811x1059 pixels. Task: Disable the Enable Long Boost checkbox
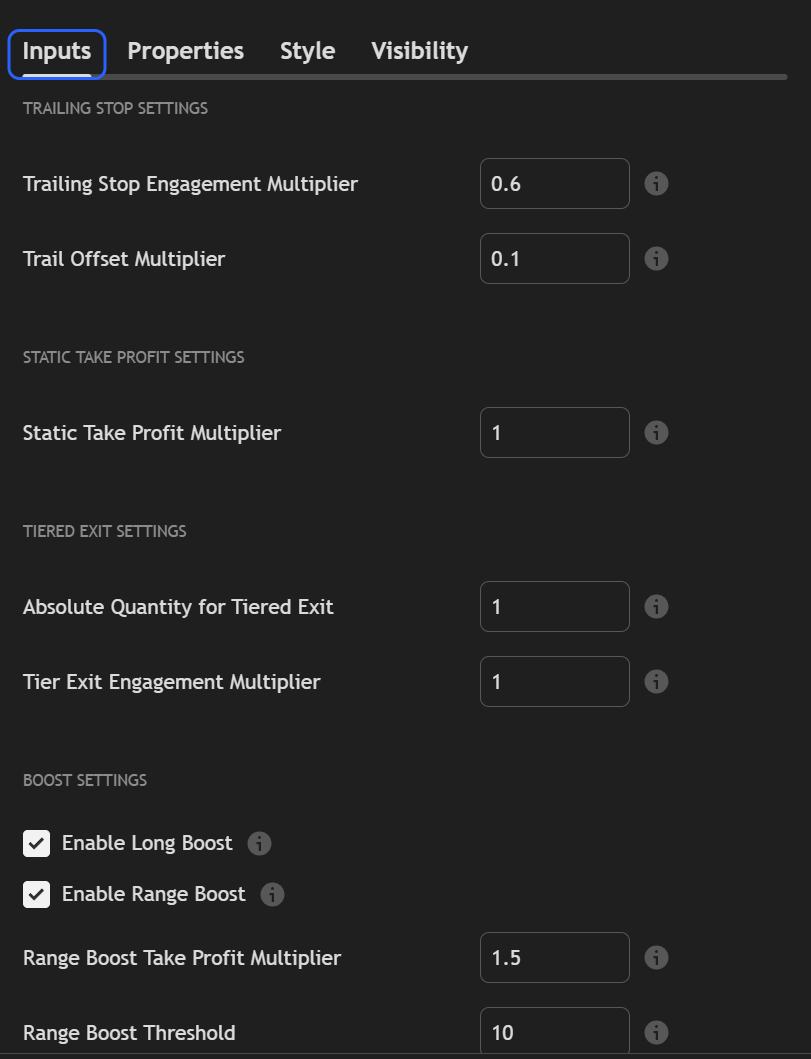[37, 844]
